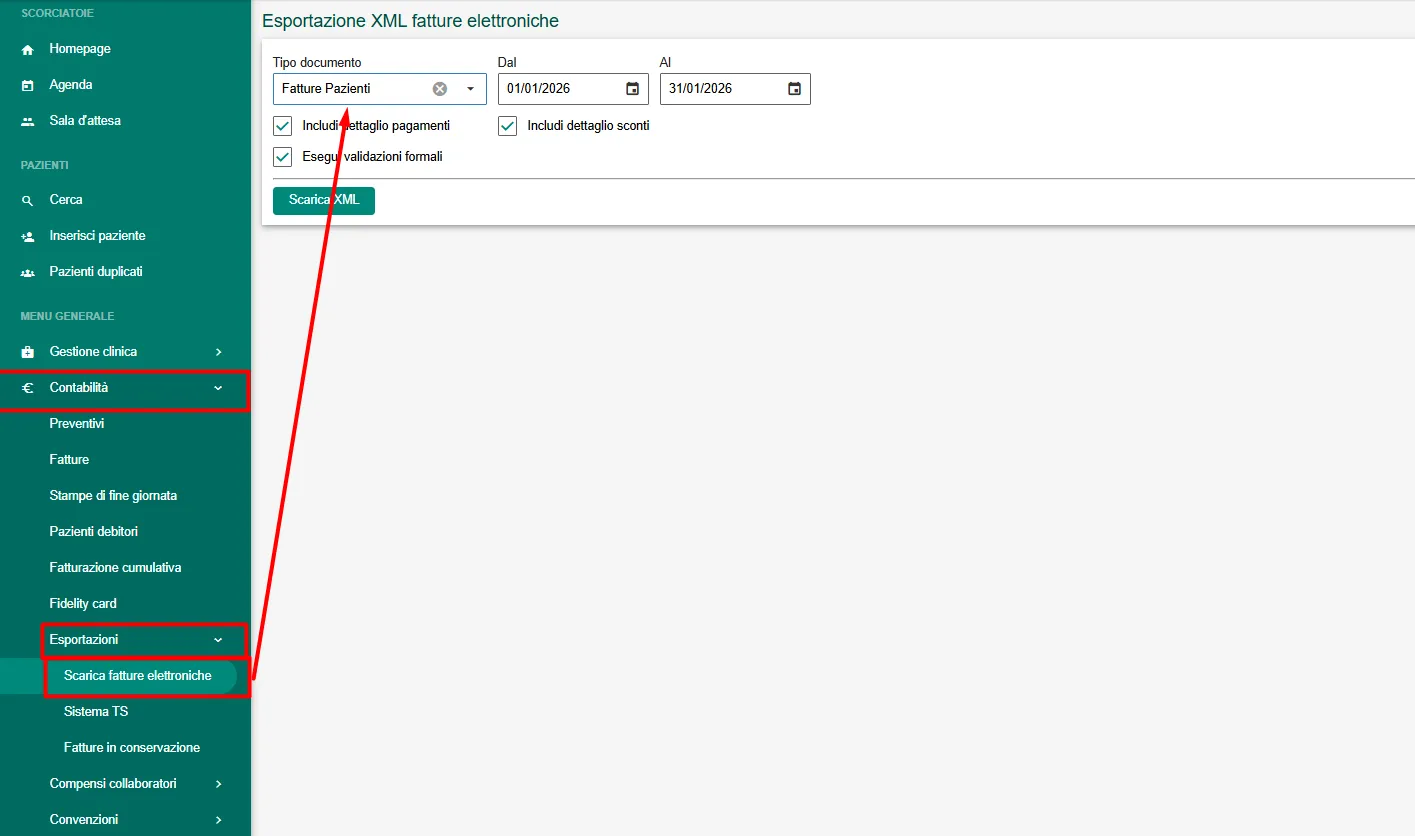Screen dimensions: 1415x836
Task: Expand the Compensi collaboratori chevron
Action: click(x=218, y=784)
